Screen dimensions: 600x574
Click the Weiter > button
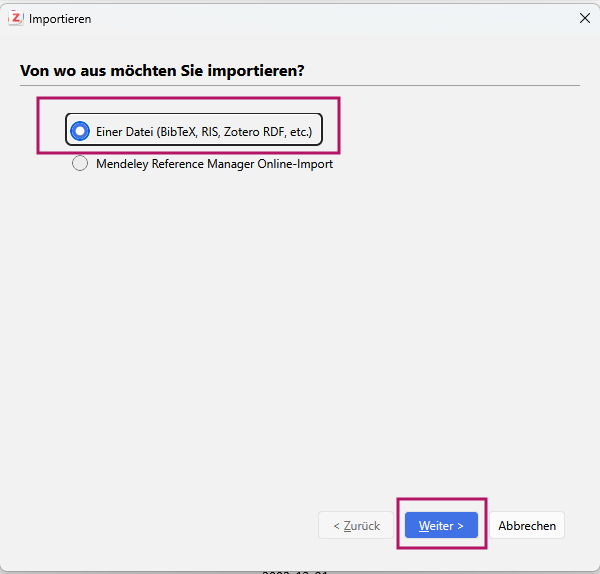pyautogui.click(x=441, y=525)
